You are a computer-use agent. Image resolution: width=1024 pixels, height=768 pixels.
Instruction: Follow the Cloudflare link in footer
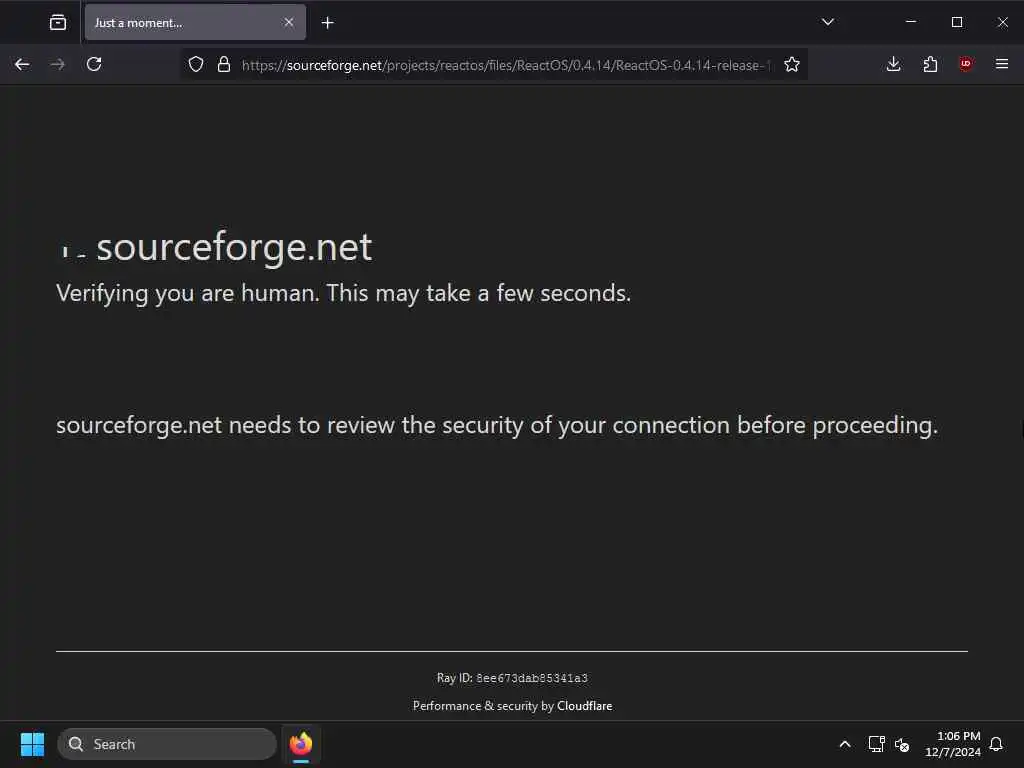click(x=584, y=706)
